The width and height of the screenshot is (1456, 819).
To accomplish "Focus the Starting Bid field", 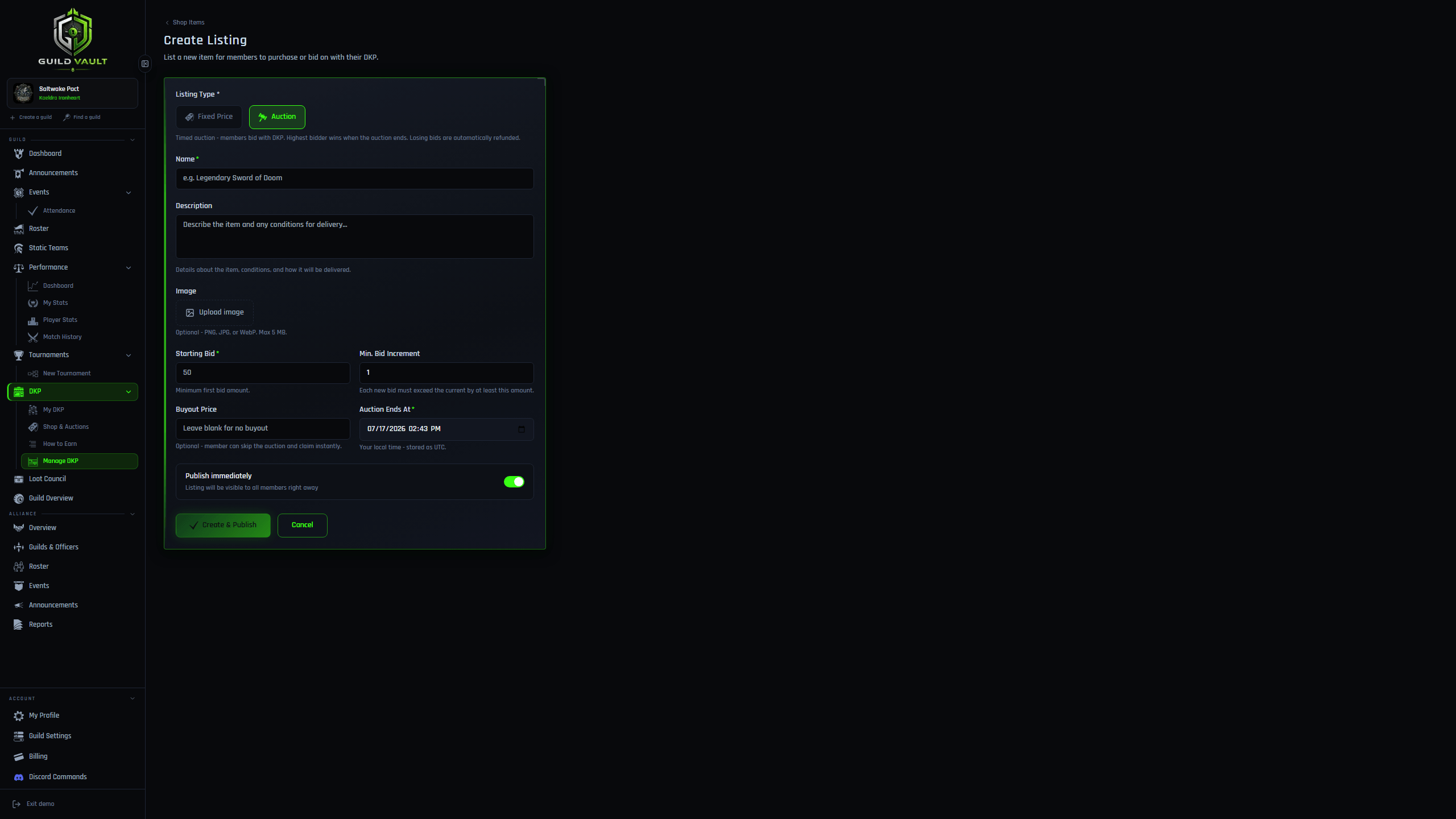I will click(x=263, y=373).
